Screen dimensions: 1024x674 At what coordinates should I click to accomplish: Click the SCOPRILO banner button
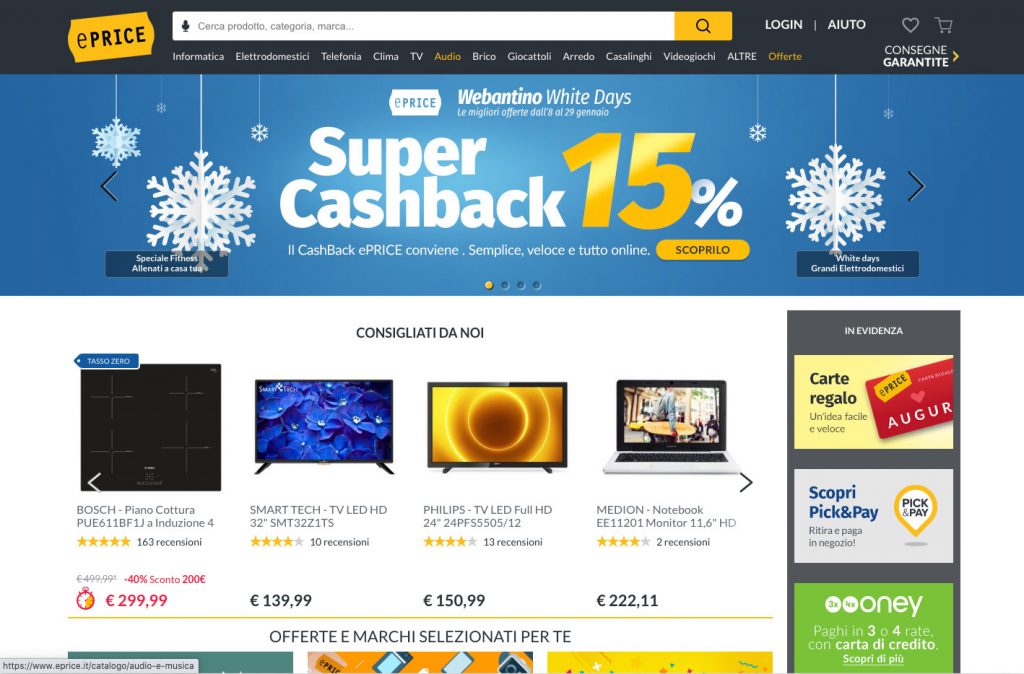(703, 249)
